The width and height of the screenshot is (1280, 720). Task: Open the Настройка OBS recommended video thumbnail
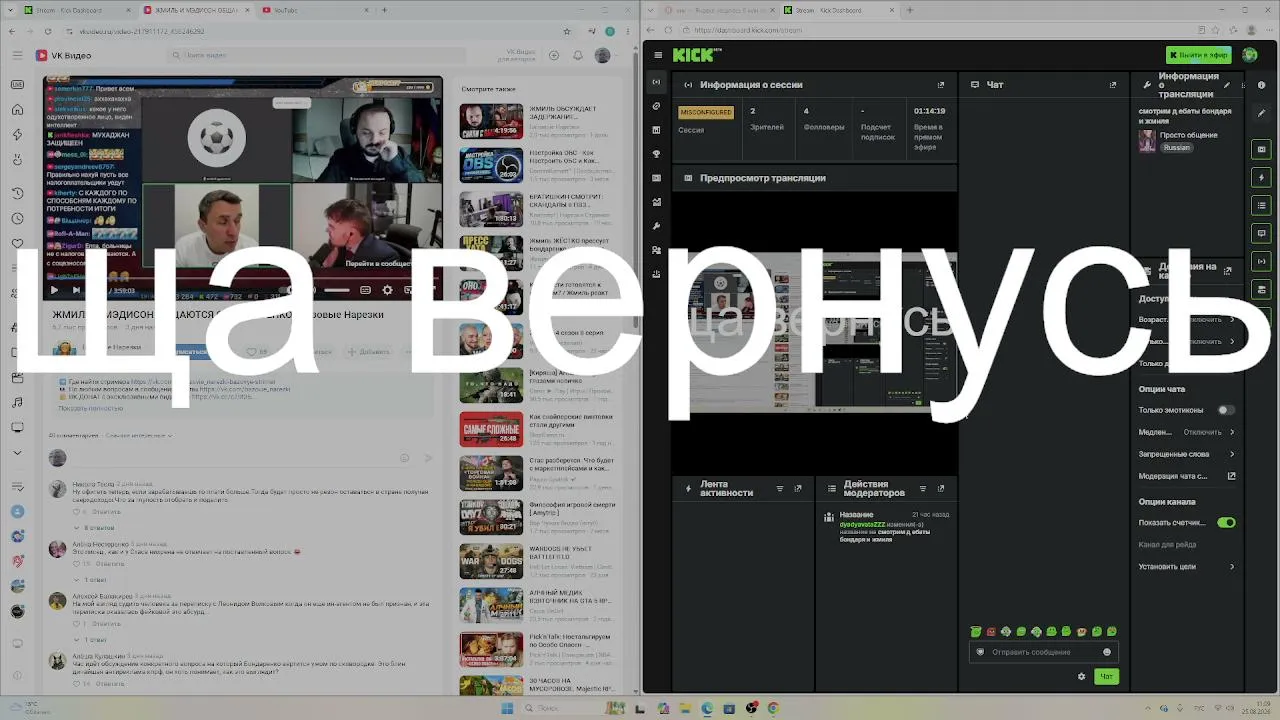pyautogui.click(x=491, y=166)
